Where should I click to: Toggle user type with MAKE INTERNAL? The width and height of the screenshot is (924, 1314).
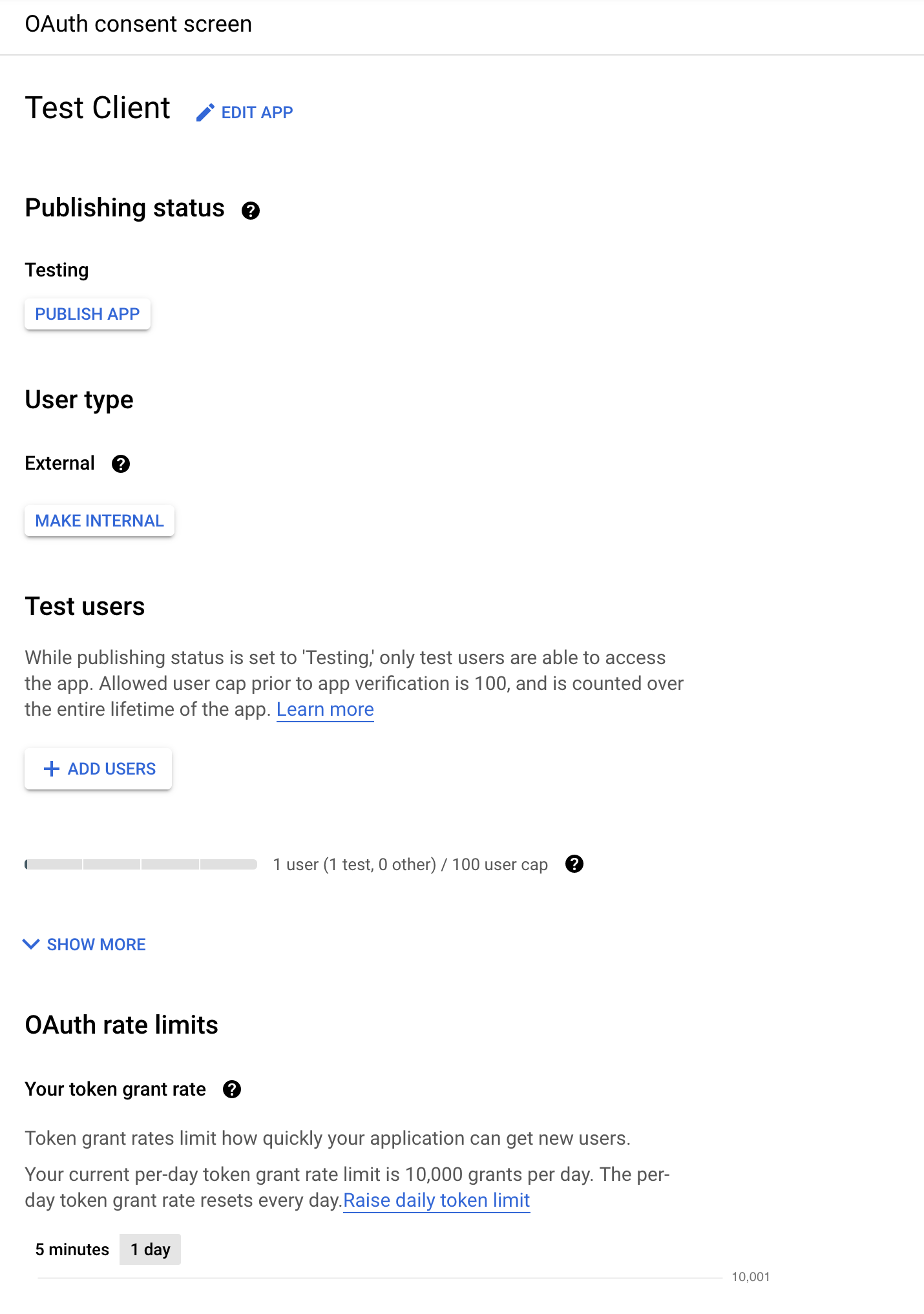tap(99, 520)
